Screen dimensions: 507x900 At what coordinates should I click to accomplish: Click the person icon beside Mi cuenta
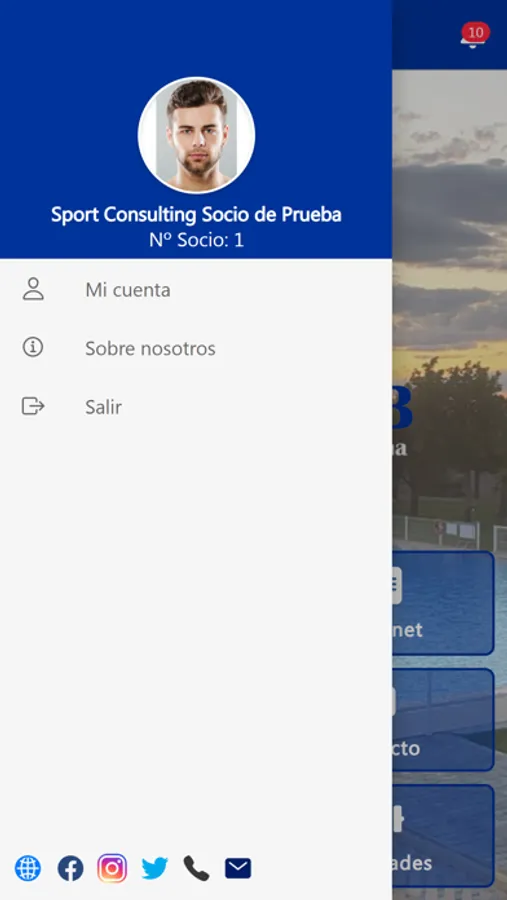[33, 289]
